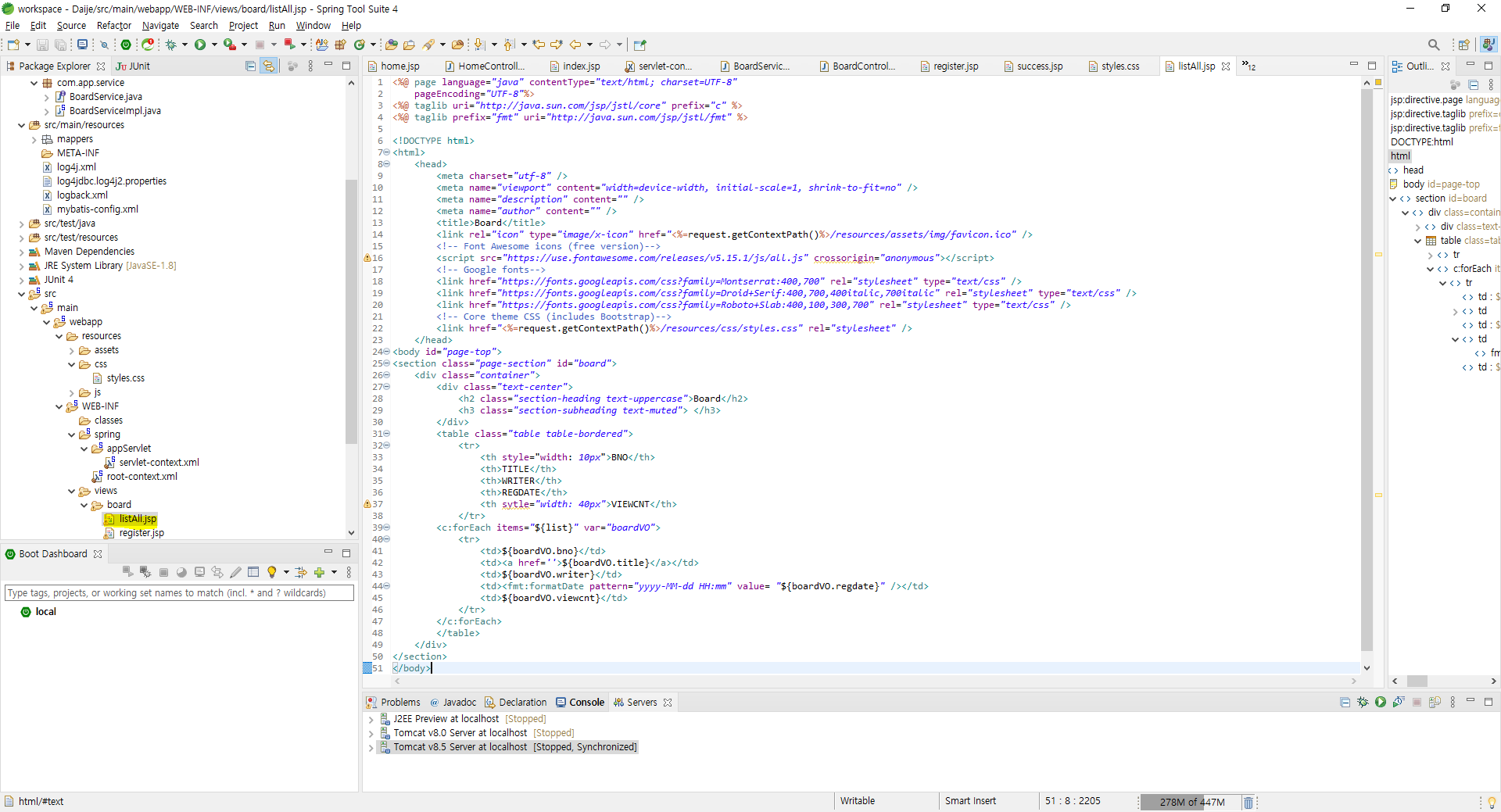This screenshot has width=1501, height=812.
Task: Select servlet-context.xml in appServlet folder
Action: click(152, 463)
